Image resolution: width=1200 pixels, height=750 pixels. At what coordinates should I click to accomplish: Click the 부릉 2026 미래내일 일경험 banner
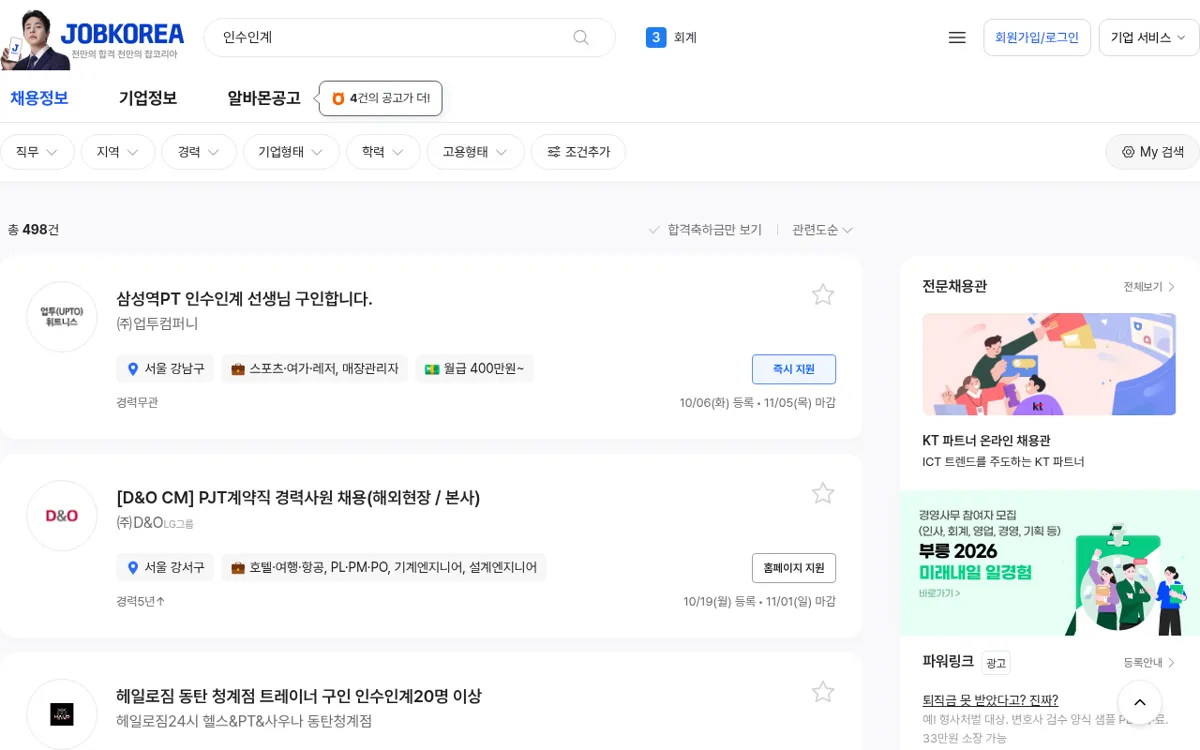[1050, 563]
